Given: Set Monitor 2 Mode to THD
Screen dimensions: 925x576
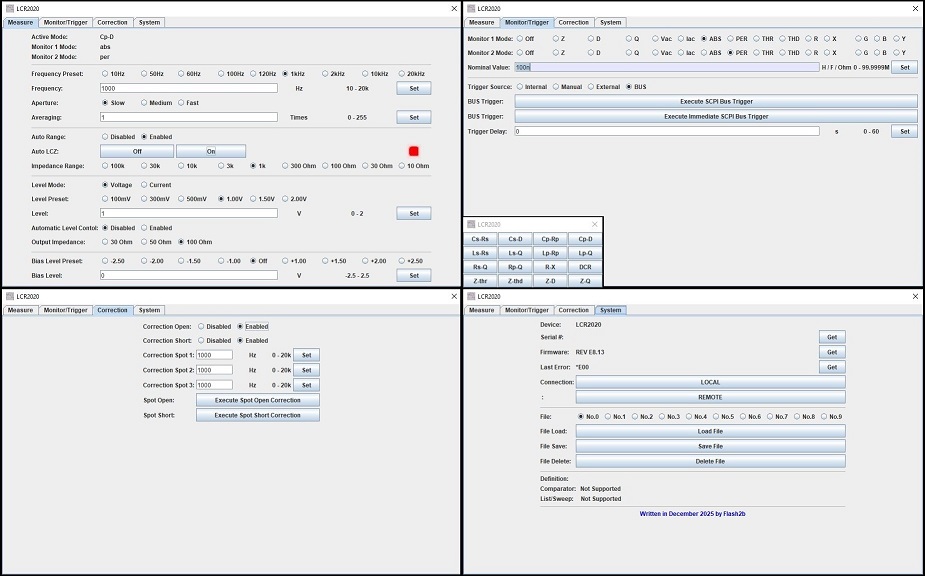Looking at the screenshot, I should pos(782,53).
